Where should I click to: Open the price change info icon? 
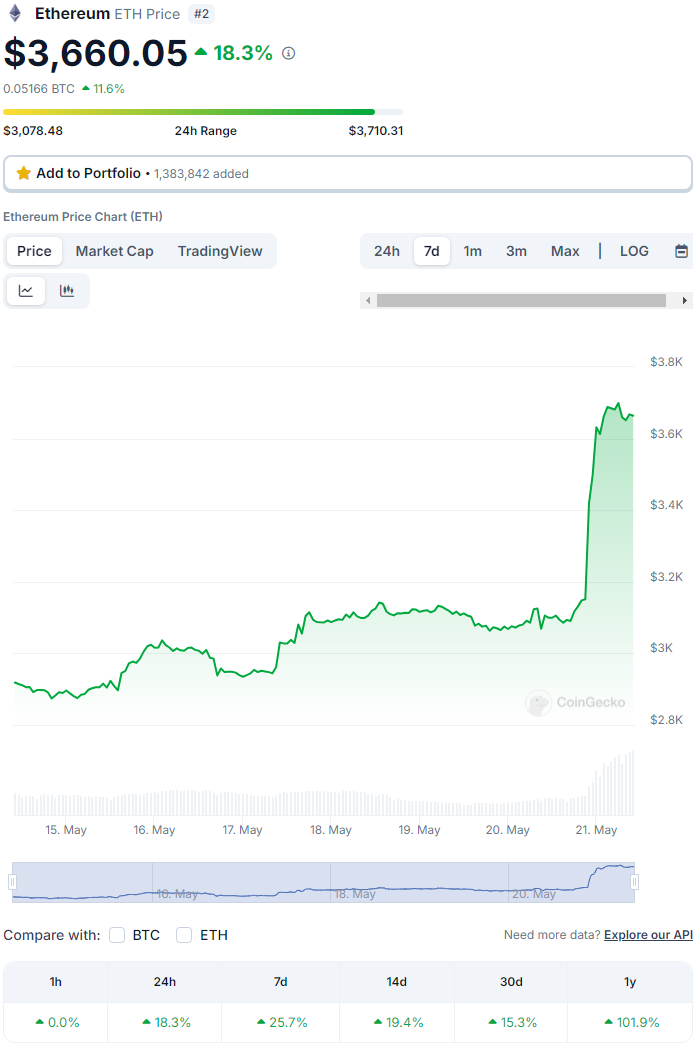point(288,53)
